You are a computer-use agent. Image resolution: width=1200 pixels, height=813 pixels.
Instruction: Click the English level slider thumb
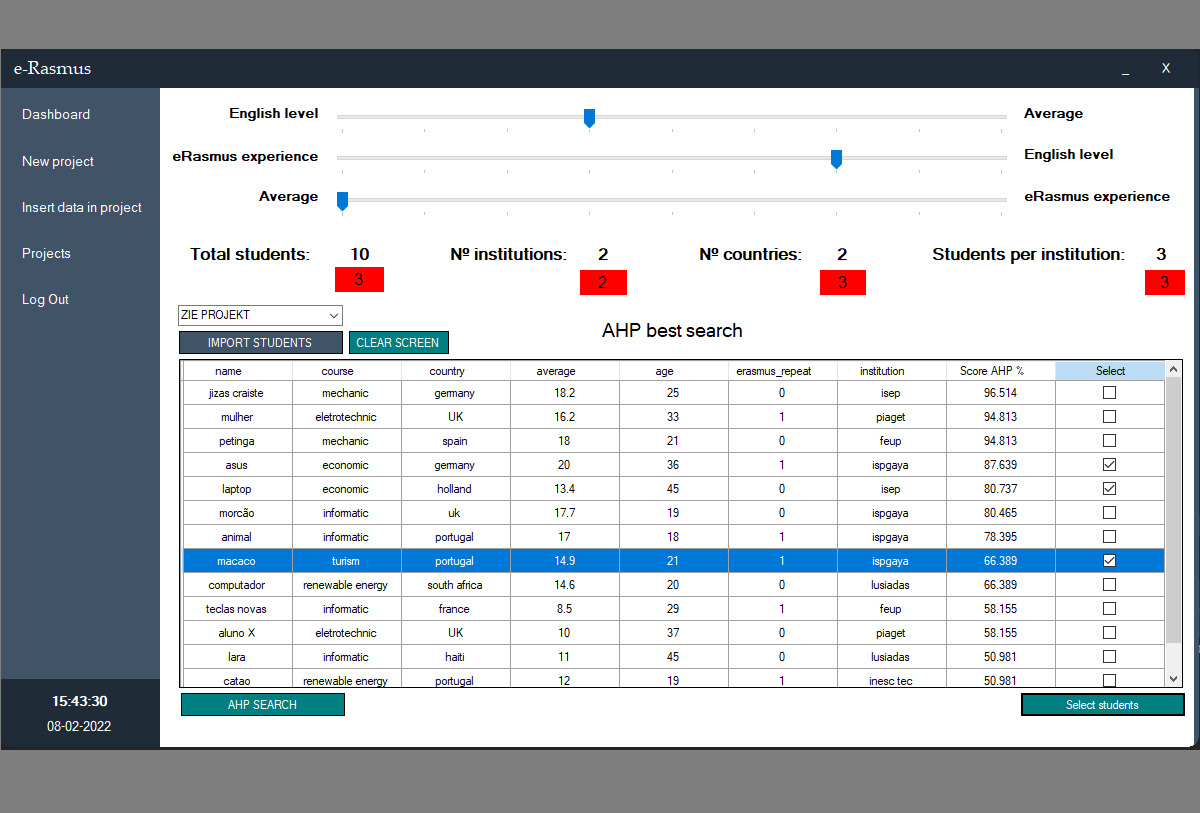click(589, 118)
